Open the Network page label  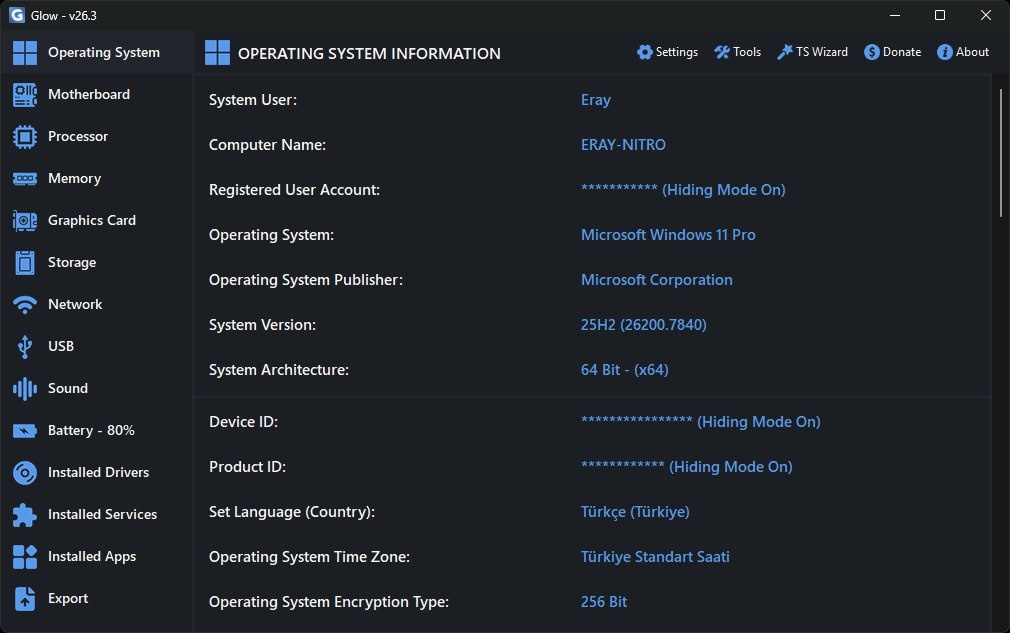[75, 305]
